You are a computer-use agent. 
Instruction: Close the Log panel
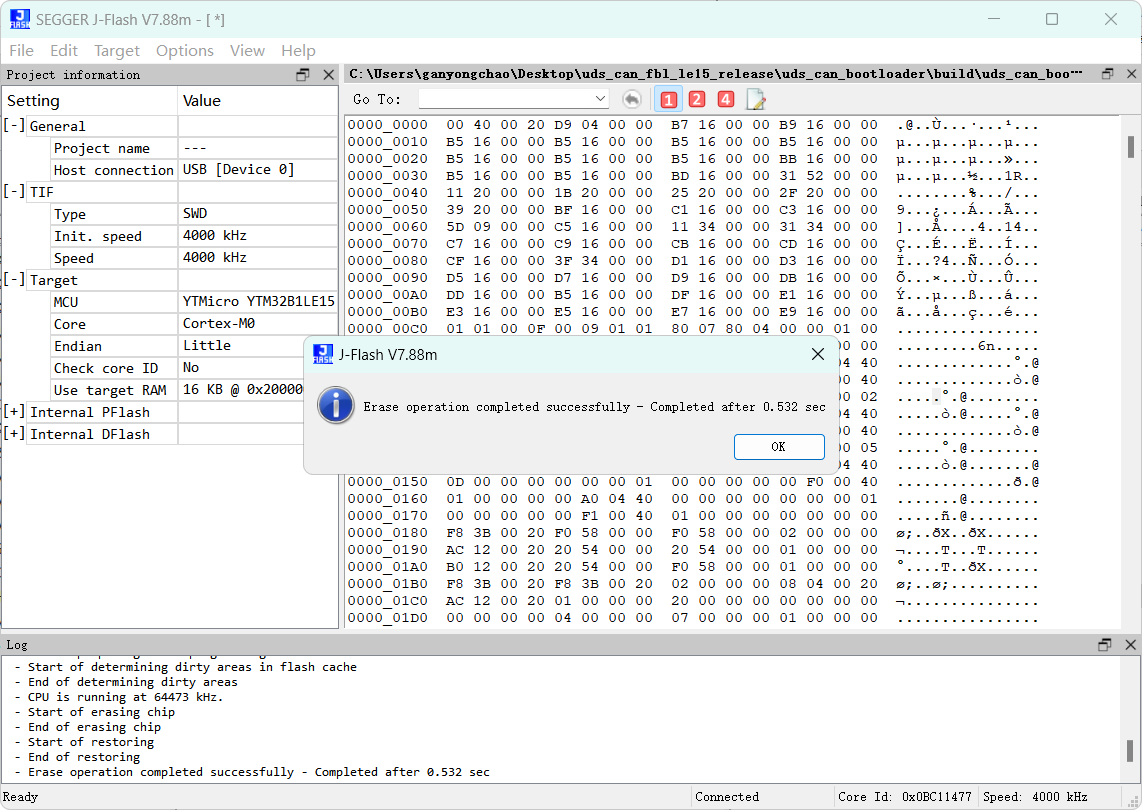pos(1130,645)
